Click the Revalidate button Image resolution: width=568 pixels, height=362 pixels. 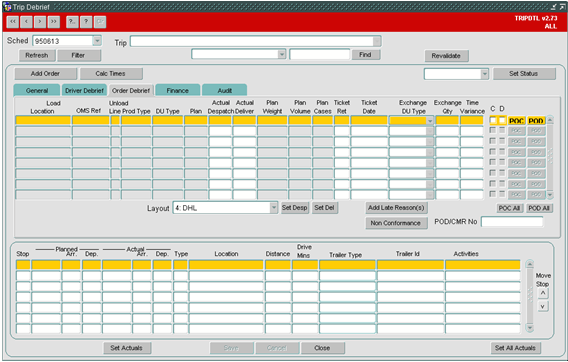point(446,56)
